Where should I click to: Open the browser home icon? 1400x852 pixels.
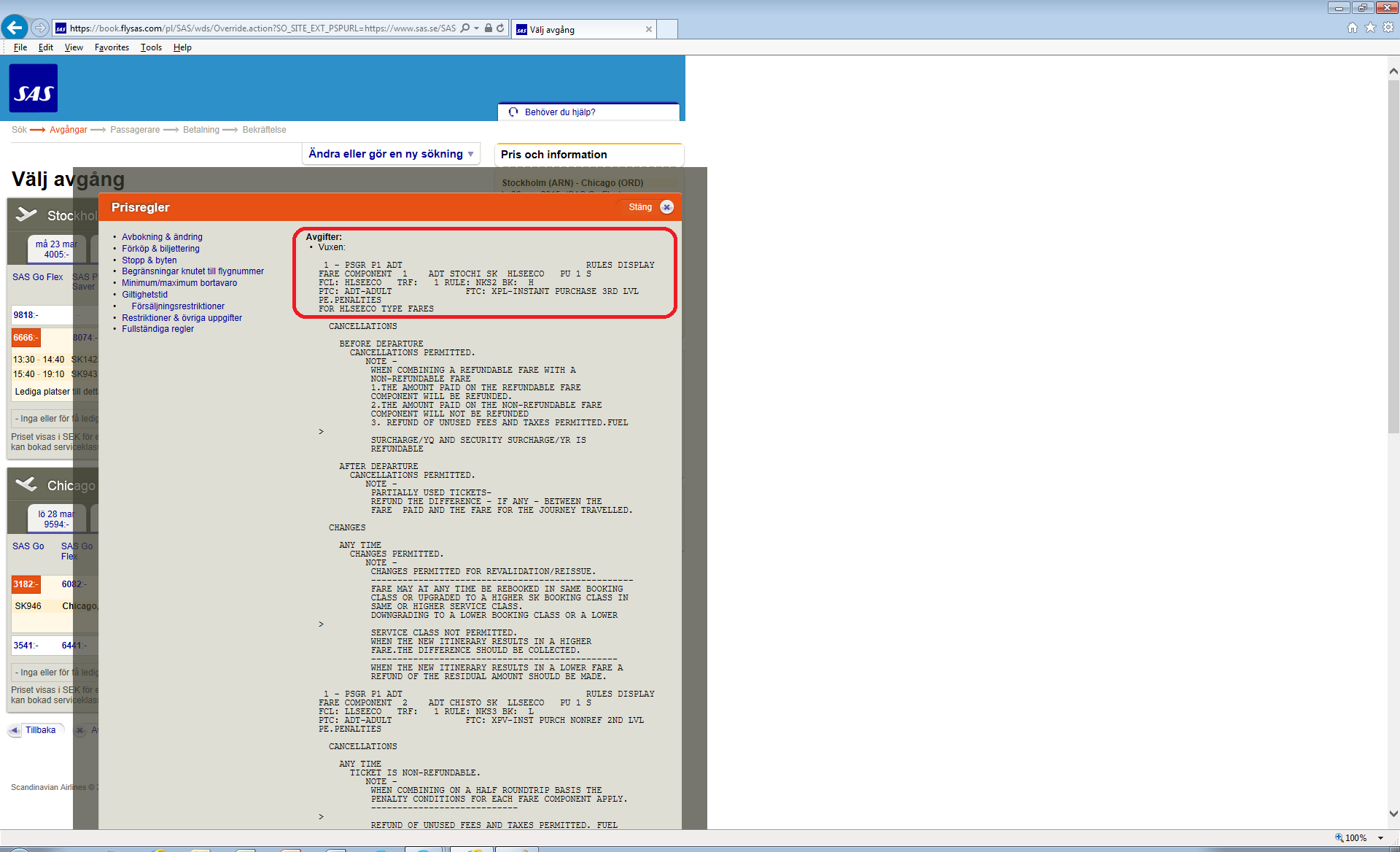[1353, 28]
